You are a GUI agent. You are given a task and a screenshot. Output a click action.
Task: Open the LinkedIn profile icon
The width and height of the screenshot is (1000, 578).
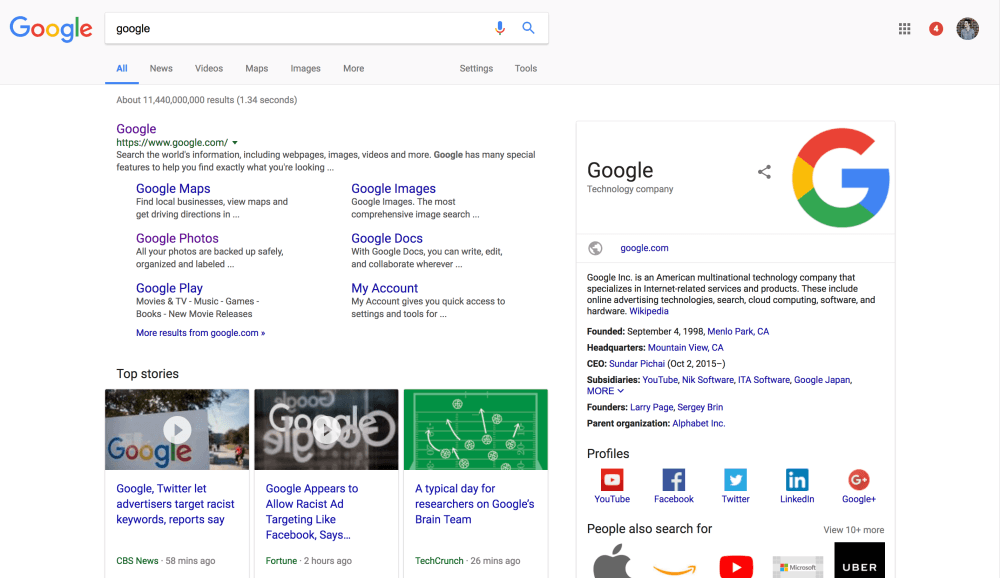797,480
